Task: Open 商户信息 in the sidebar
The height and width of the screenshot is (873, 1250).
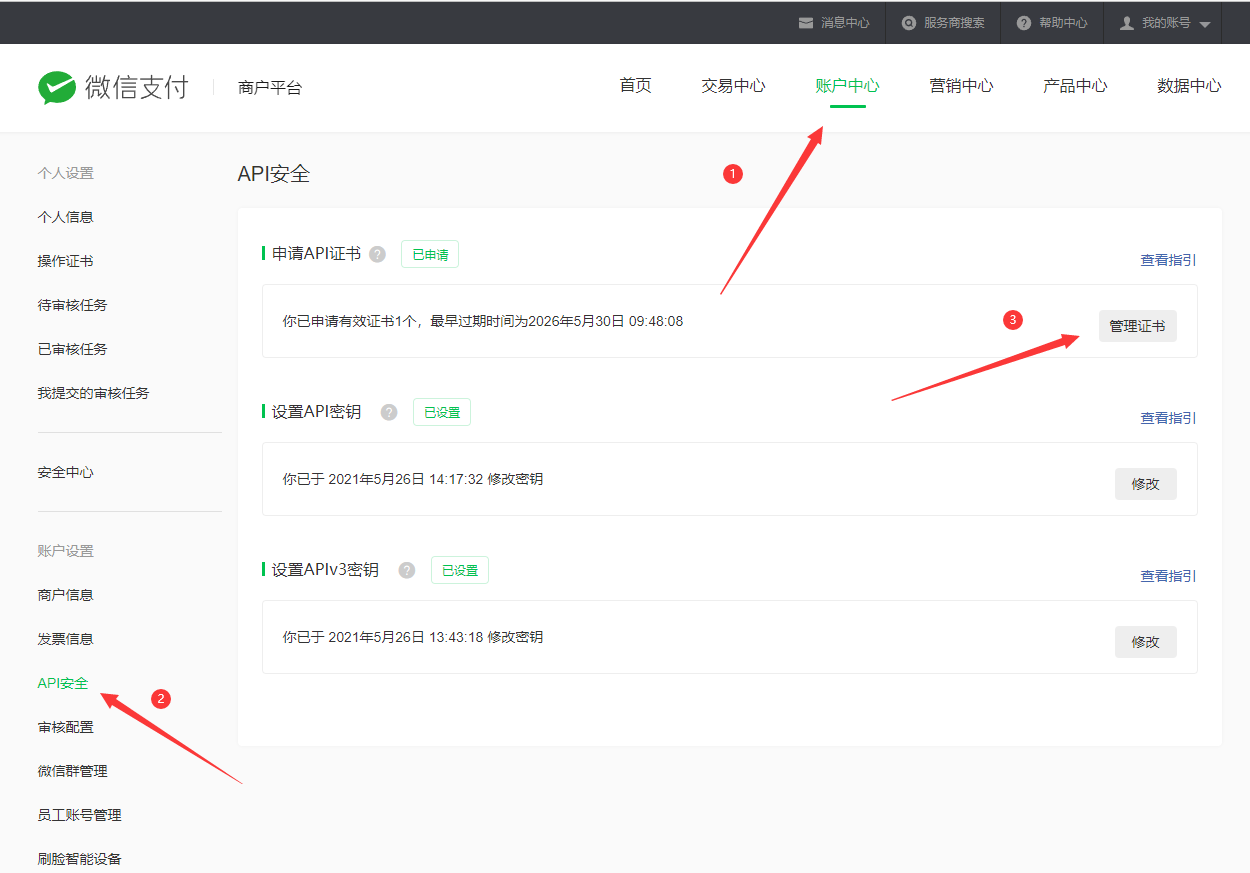Action: coord(65,595)
